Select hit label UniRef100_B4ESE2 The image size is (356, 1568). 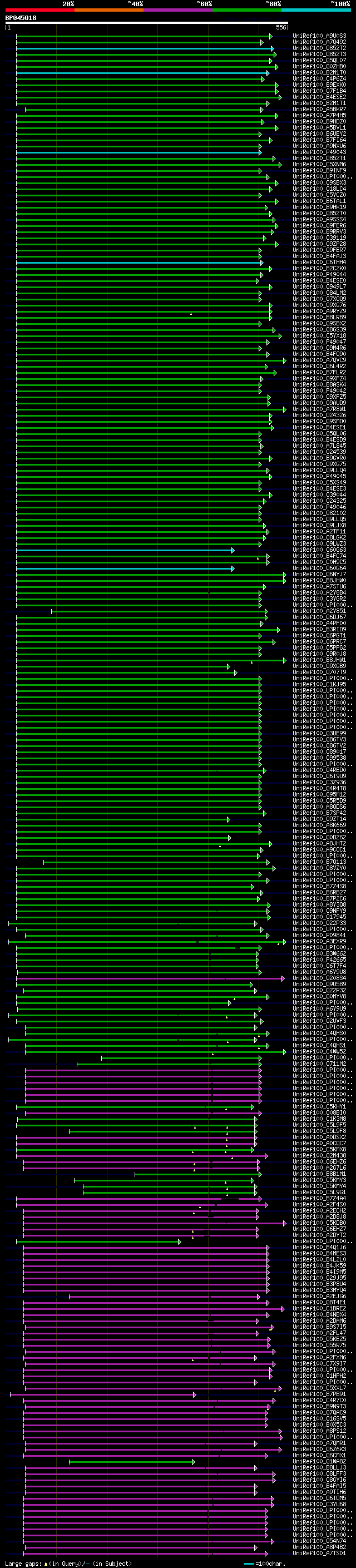point(319,97)
